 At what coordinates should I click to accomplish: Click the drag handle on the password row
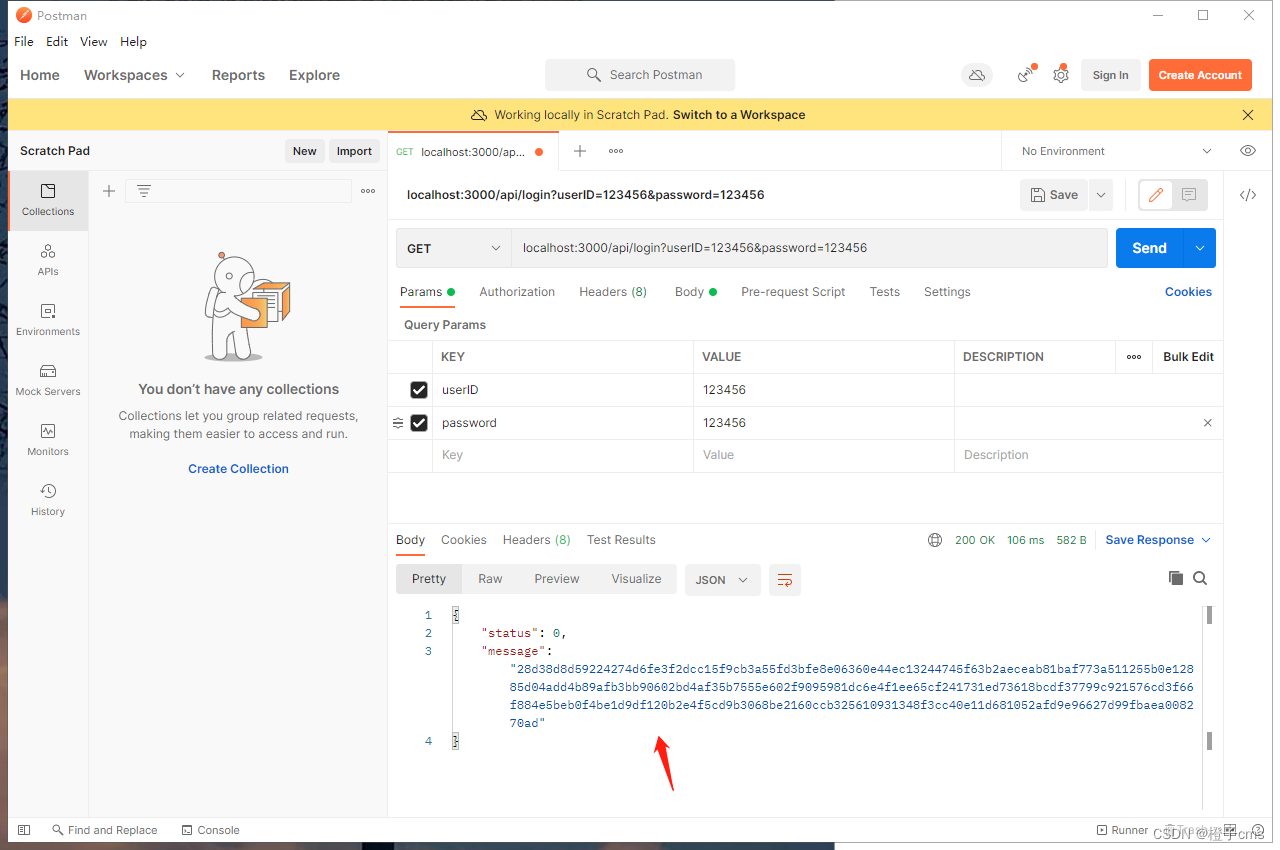(x=398, y=423)
